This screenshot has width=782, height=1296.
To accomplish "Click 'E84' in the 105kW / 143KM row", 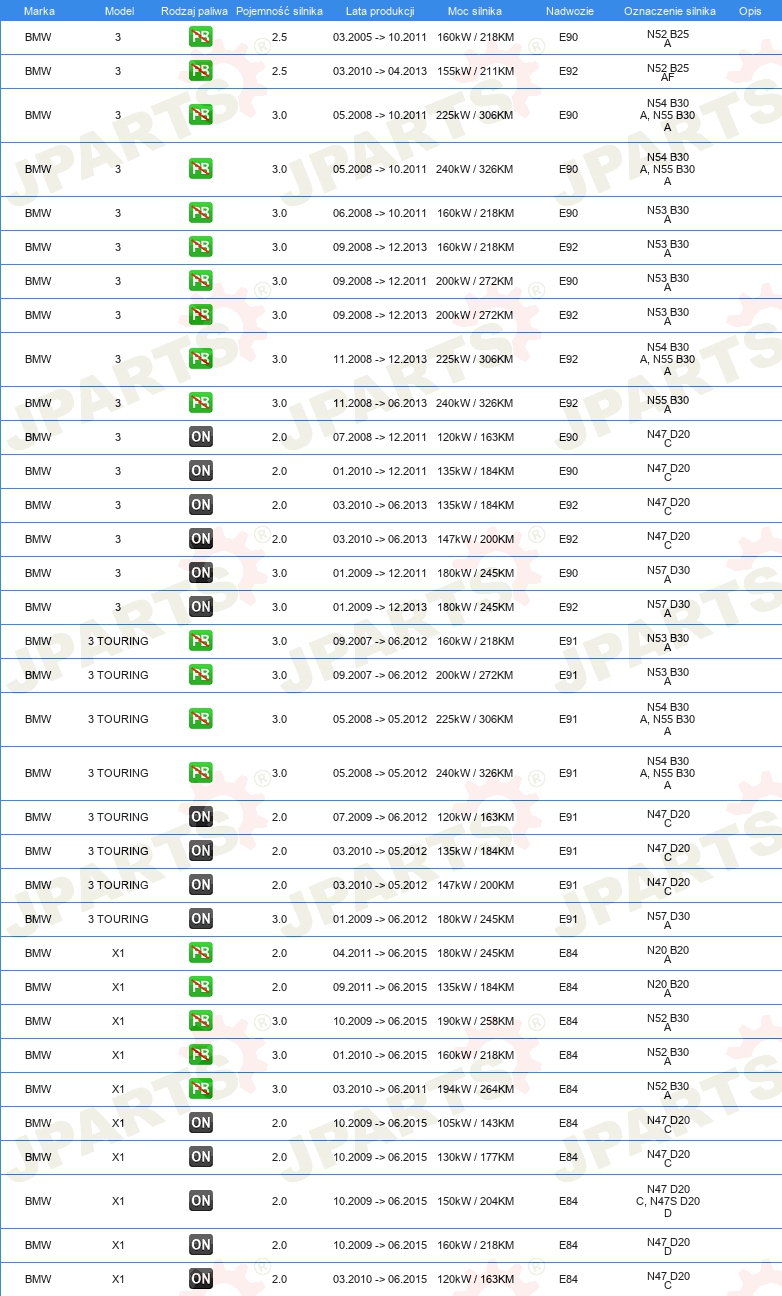I will pos(568,1123).
